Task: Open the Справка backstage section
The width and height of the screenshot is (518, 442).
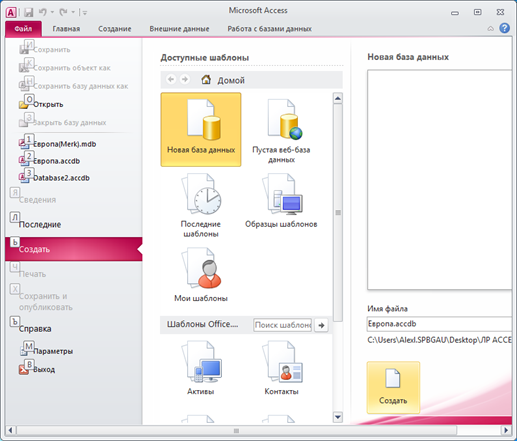Action: pos(35,329)
